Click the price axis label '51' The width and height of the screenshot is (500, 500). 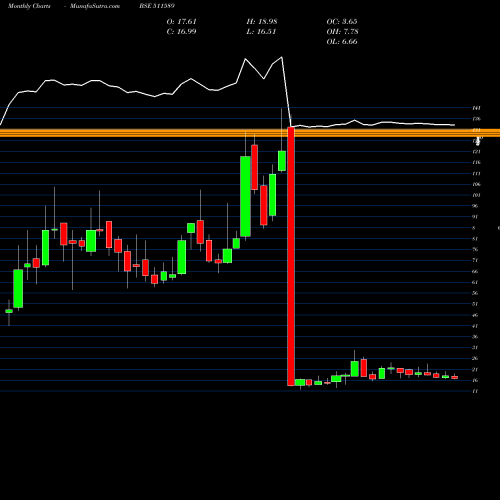[x=475, y=304]
